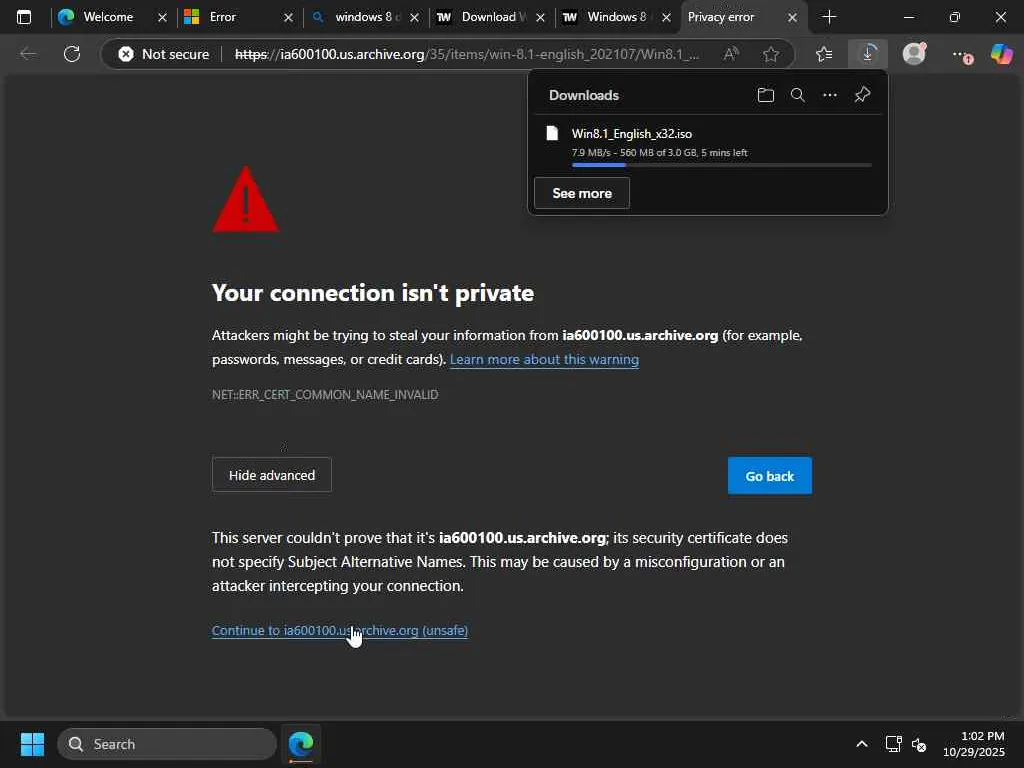
Task: Open the user profile icon
Action: (914, 54)
